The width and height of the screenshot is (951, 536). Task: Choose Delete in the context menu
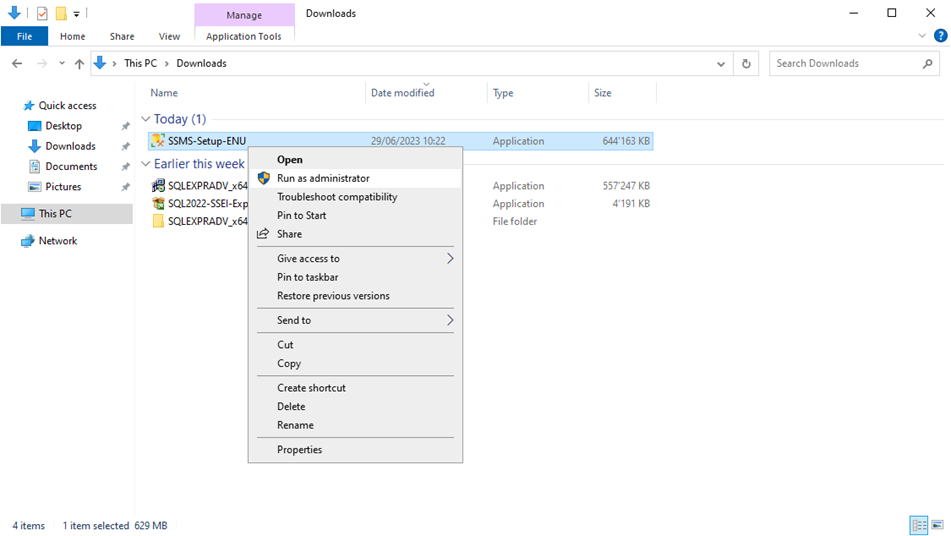tap(355, 406)
